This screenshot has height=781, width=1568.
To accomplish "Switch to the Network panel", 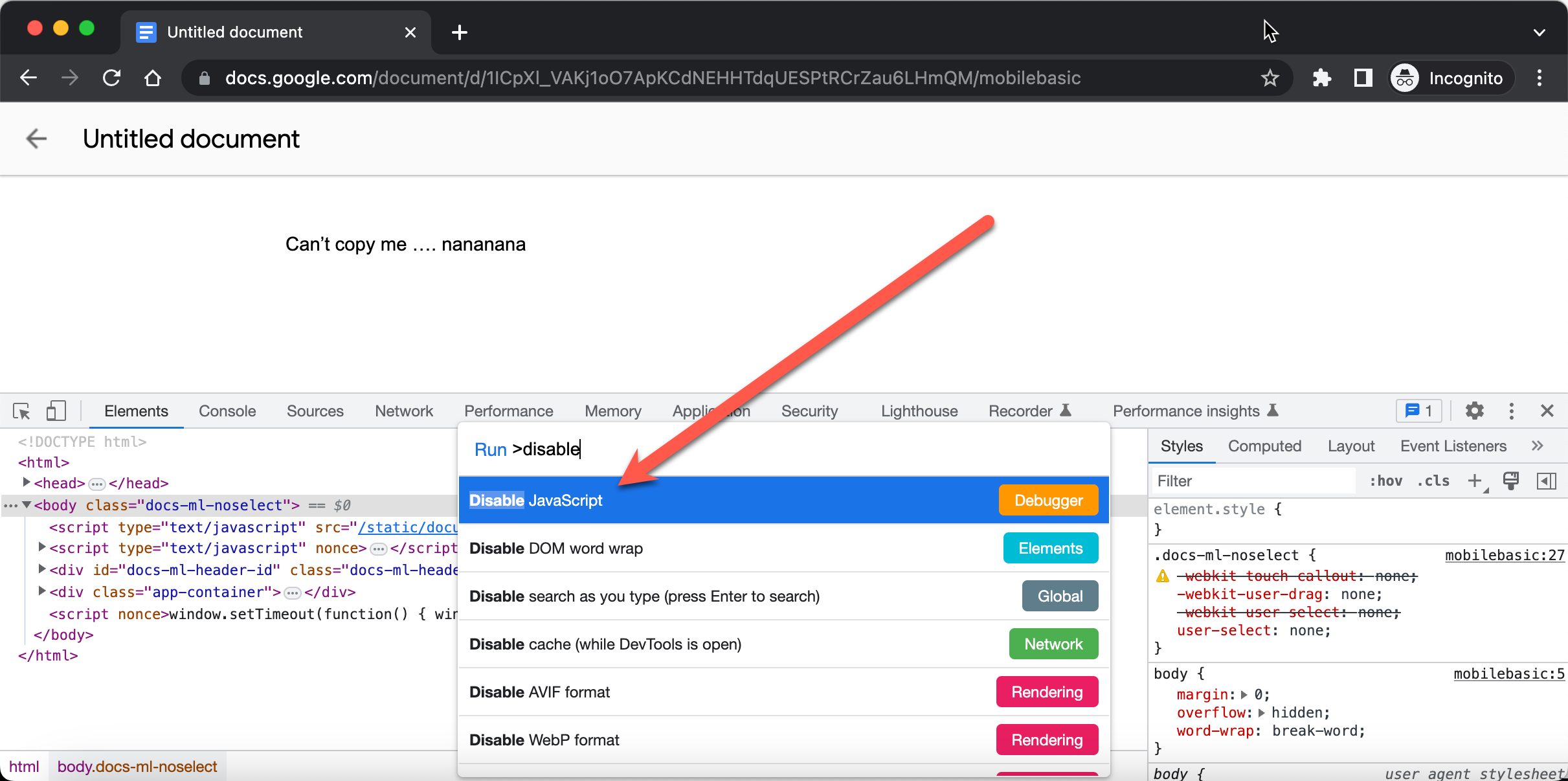I will (x=403, y=411).
